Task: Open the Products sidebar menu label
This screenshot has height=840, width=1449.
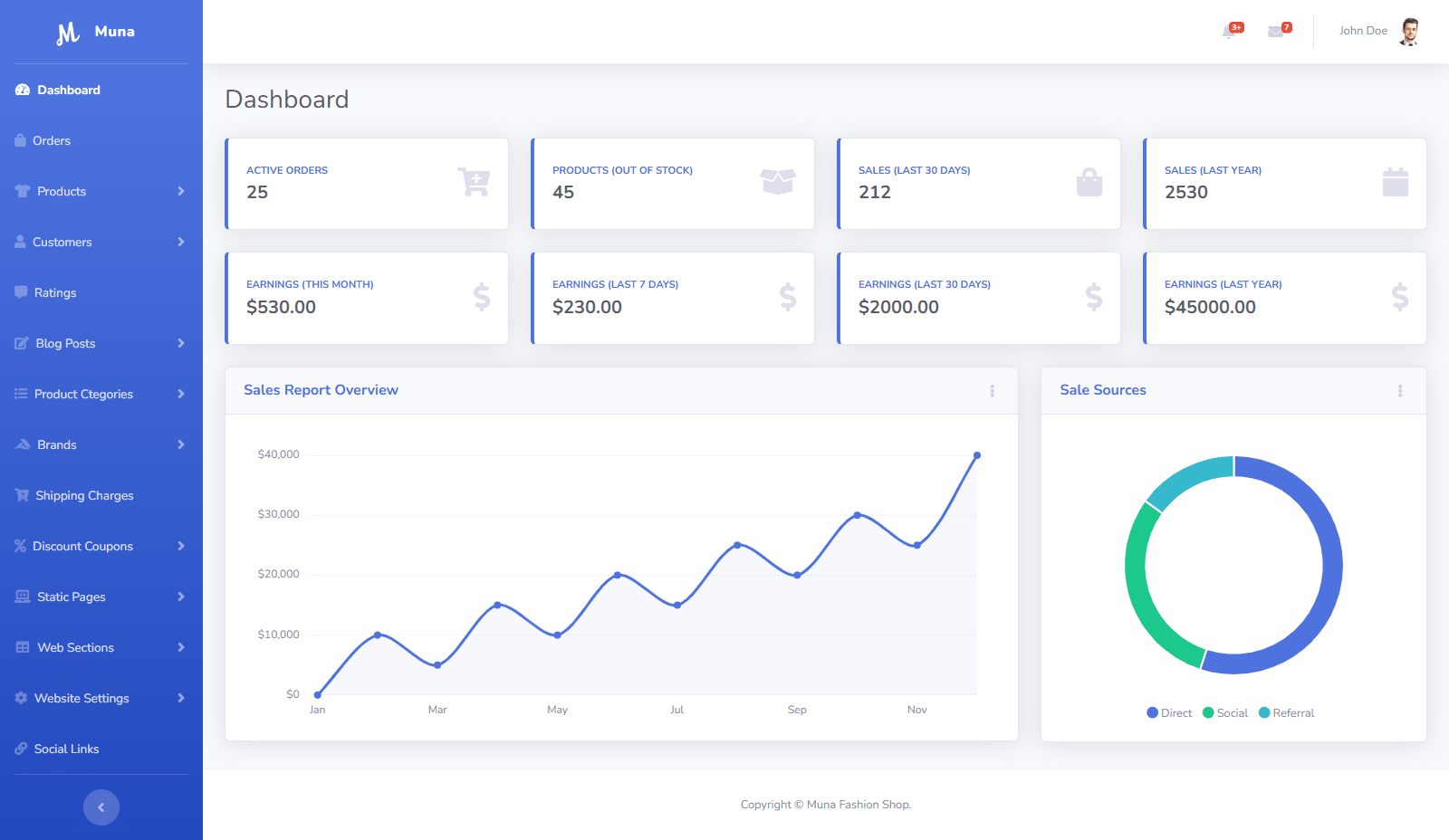Action: point(62,191)
